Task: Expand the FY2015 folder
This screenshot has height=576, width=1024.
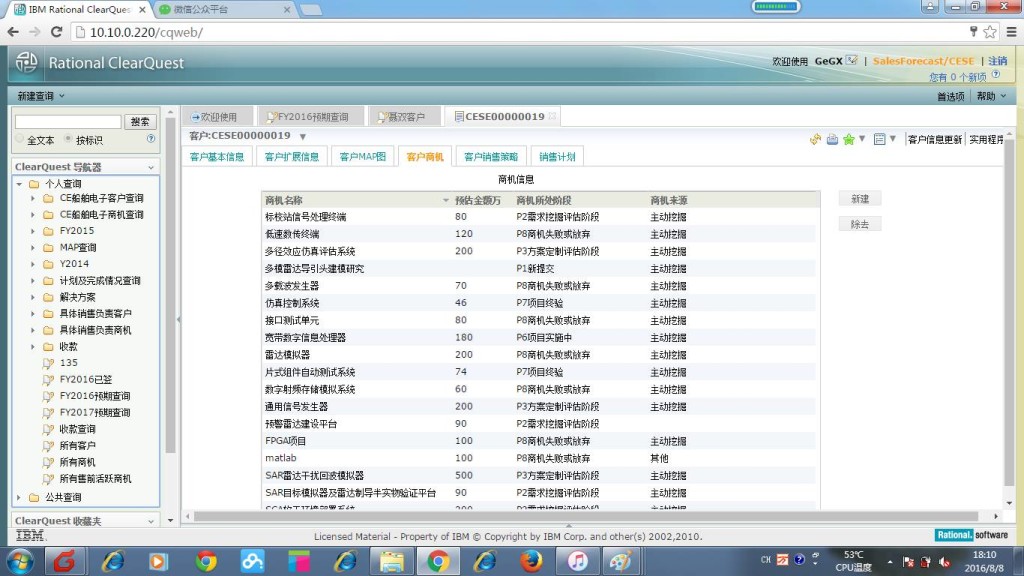Action: tap(33, 231)
